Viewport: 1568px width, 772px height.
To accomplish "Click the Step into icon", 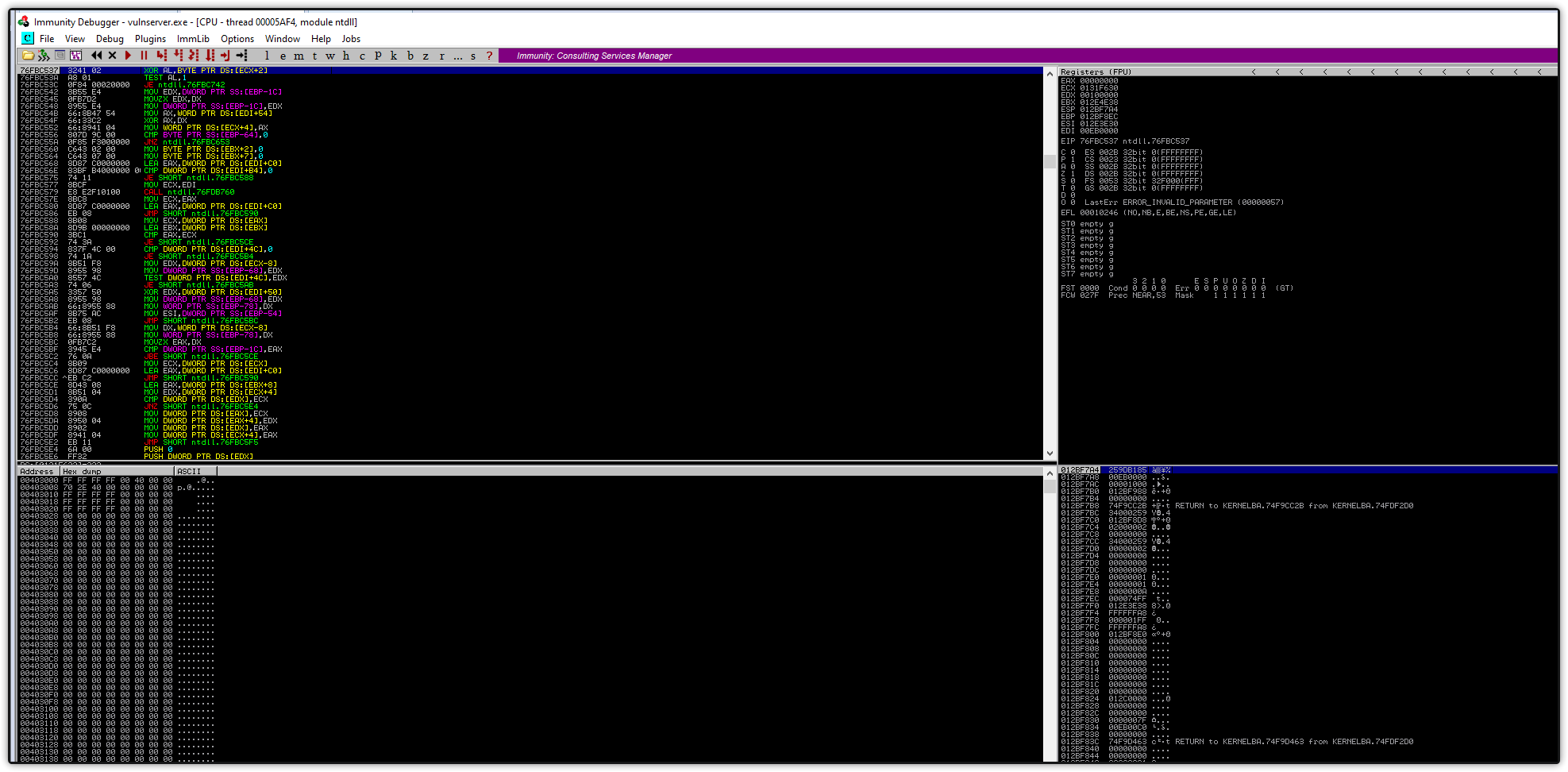I will [x=161, y=56].
